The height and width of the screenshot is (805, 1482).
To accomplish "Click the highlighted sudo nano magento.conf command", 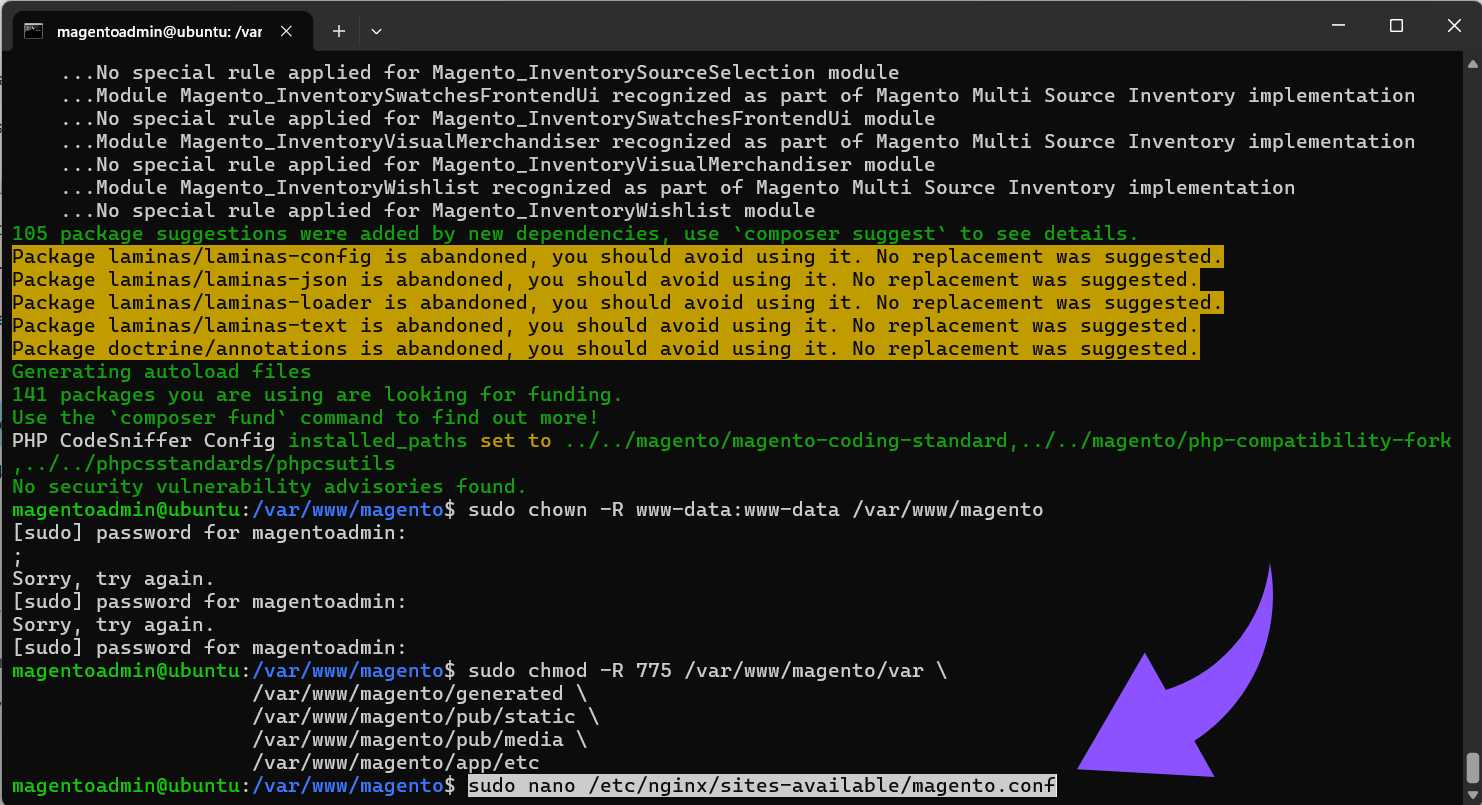I will (760, 785).
